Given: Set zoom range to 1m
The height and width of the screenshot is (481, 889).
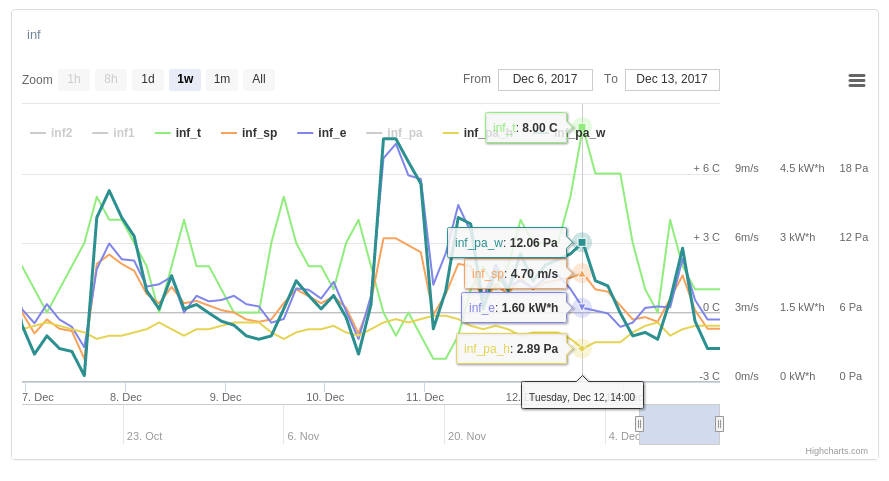Looking at the screenshot, I should click(222, 80).
